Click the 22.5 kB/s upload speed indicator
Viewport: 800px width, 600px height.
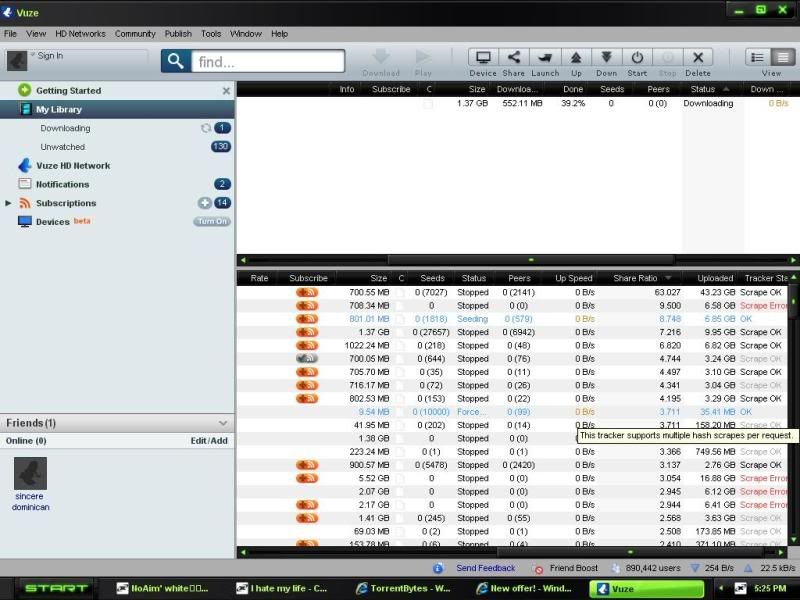coord(778,568)
